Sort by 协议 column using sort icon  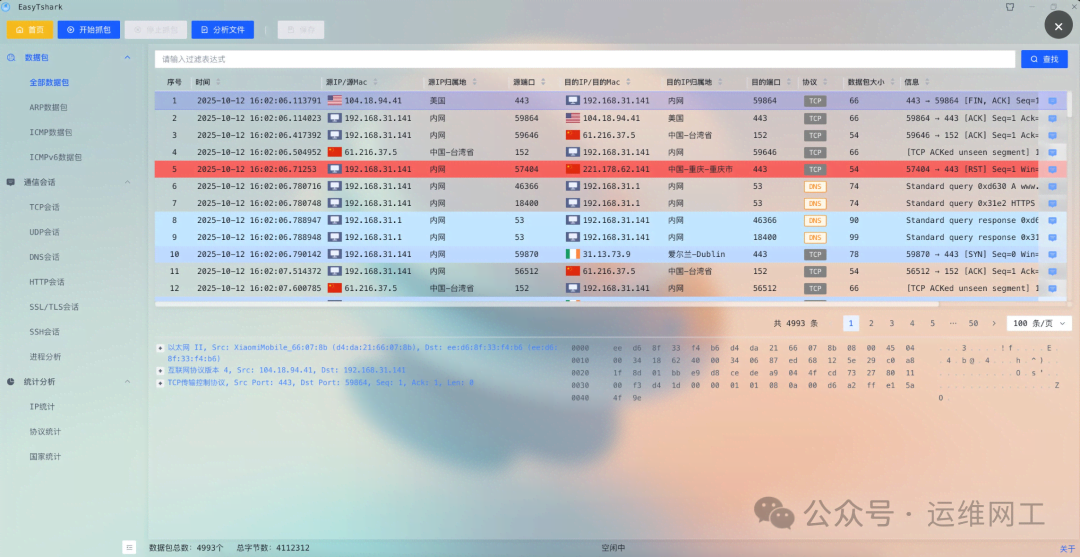pos(824,82)
